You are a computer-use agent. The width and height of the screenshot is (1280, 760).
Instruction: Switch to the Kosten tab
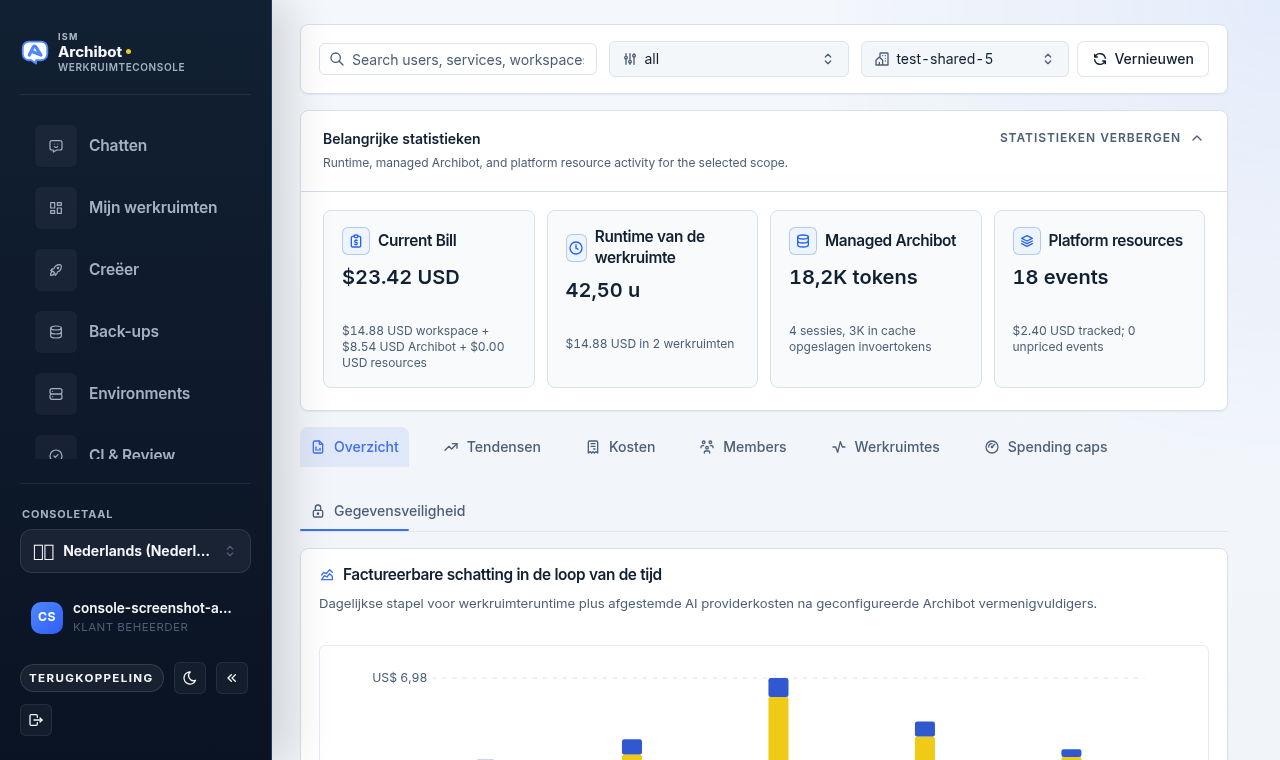[621, 447]
